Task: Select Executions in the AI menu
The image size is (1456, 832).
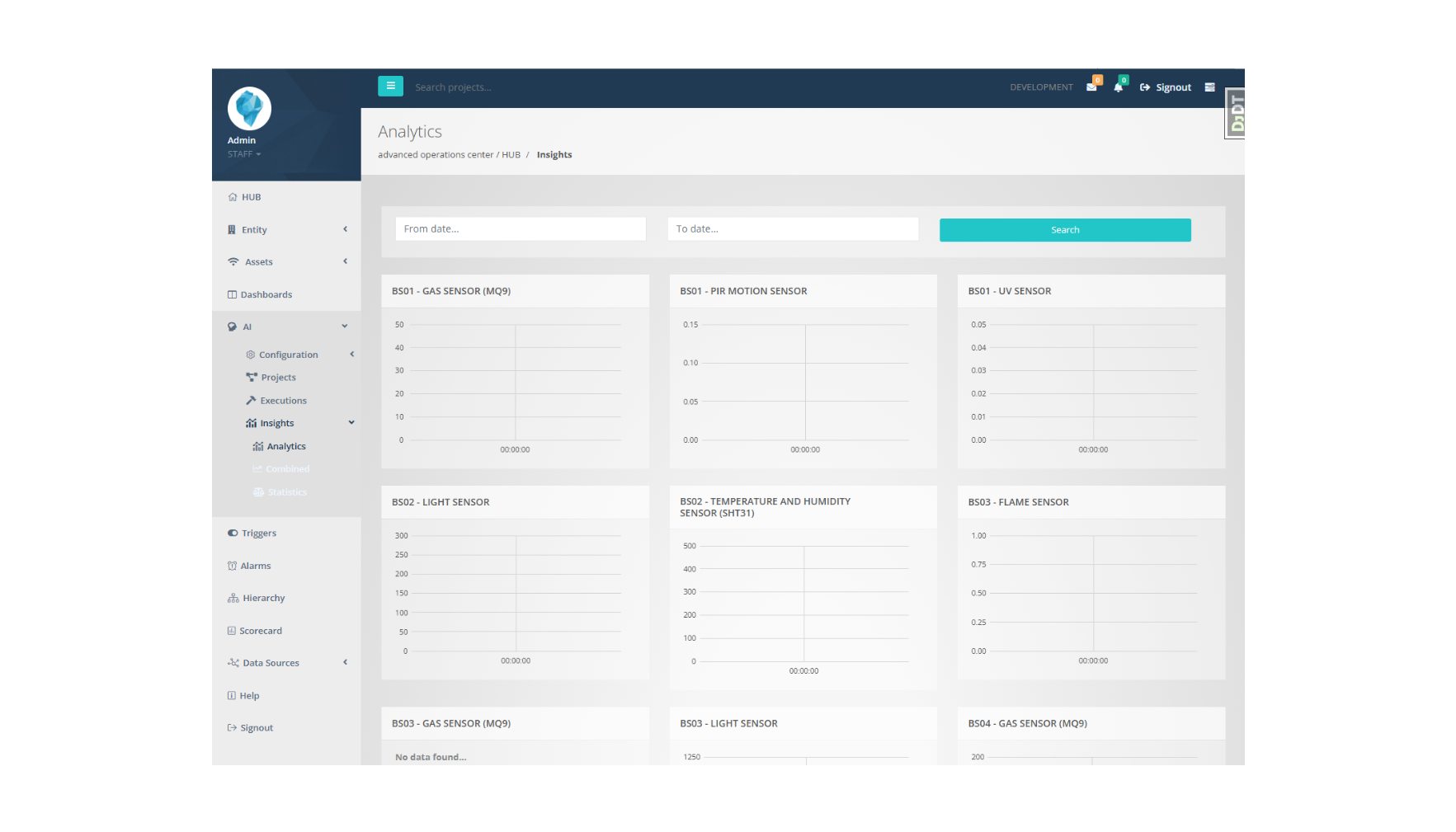Action: pos(283,401)
